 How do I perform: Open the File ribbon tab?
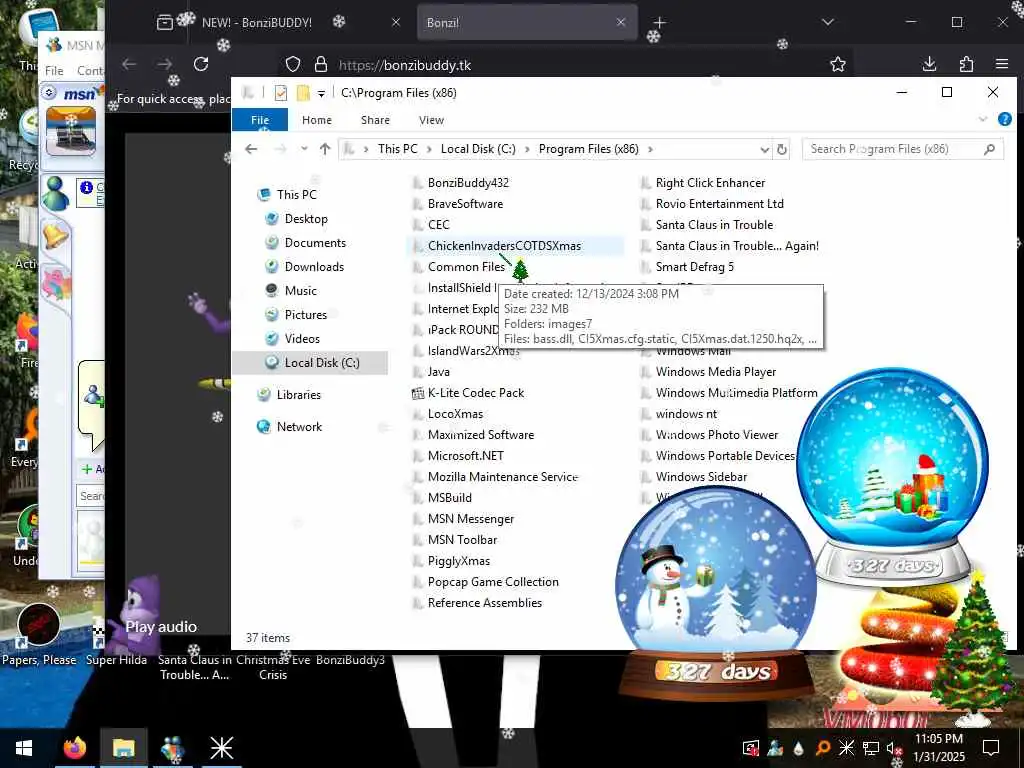tap(260, 120)
